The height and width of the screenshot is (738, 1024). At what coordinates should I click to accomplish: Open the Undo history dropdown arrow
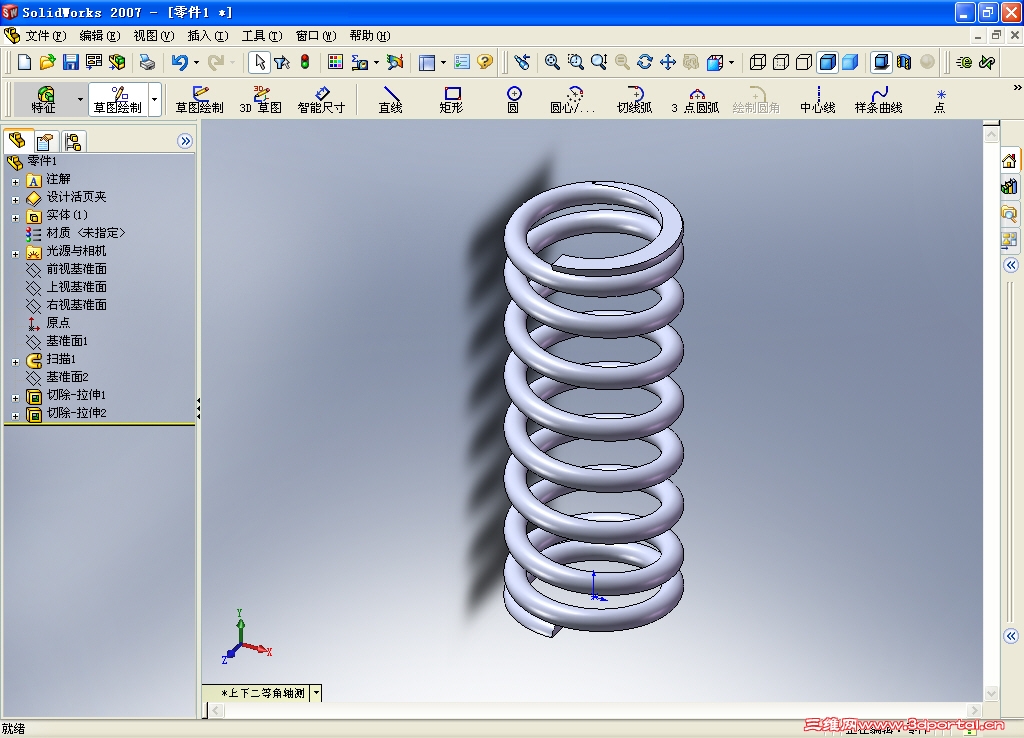196,63
